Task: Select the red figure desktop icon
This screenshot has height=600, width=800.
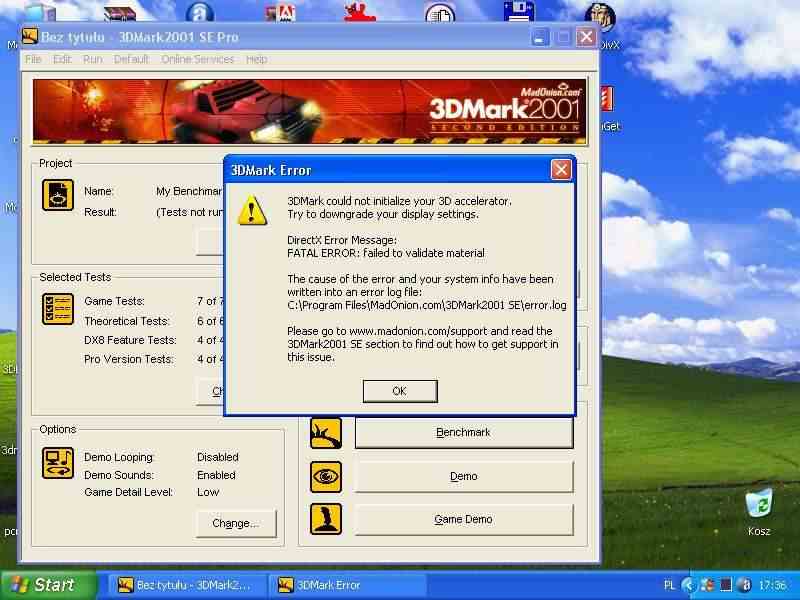Action: [x=360, y=11]
